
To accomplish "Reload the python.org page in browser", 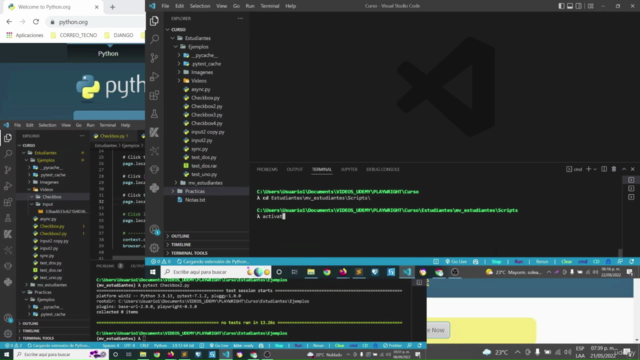I will click(x=36, y=22).
